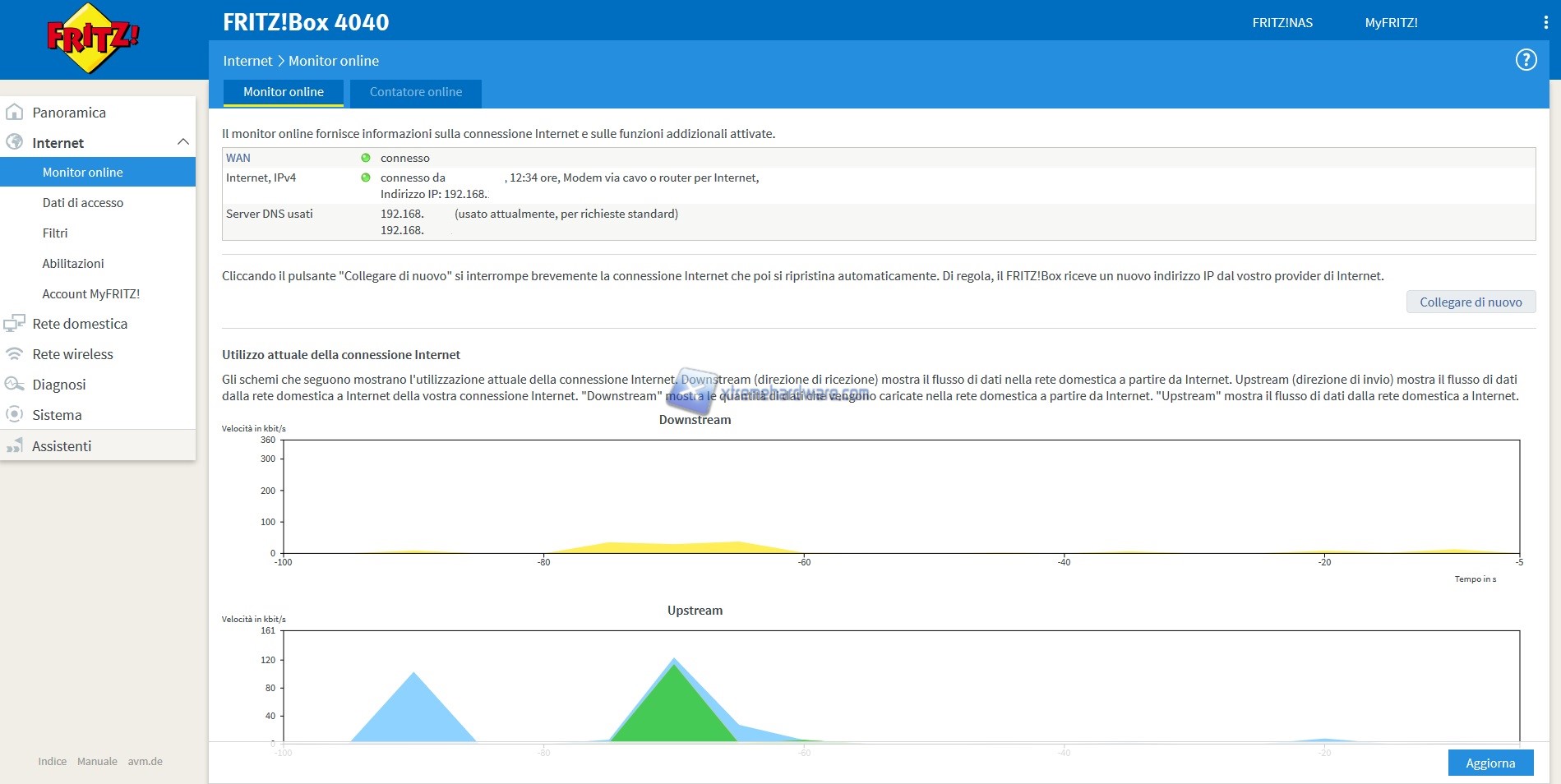Open the three-dot options menu

[1545, 23]
